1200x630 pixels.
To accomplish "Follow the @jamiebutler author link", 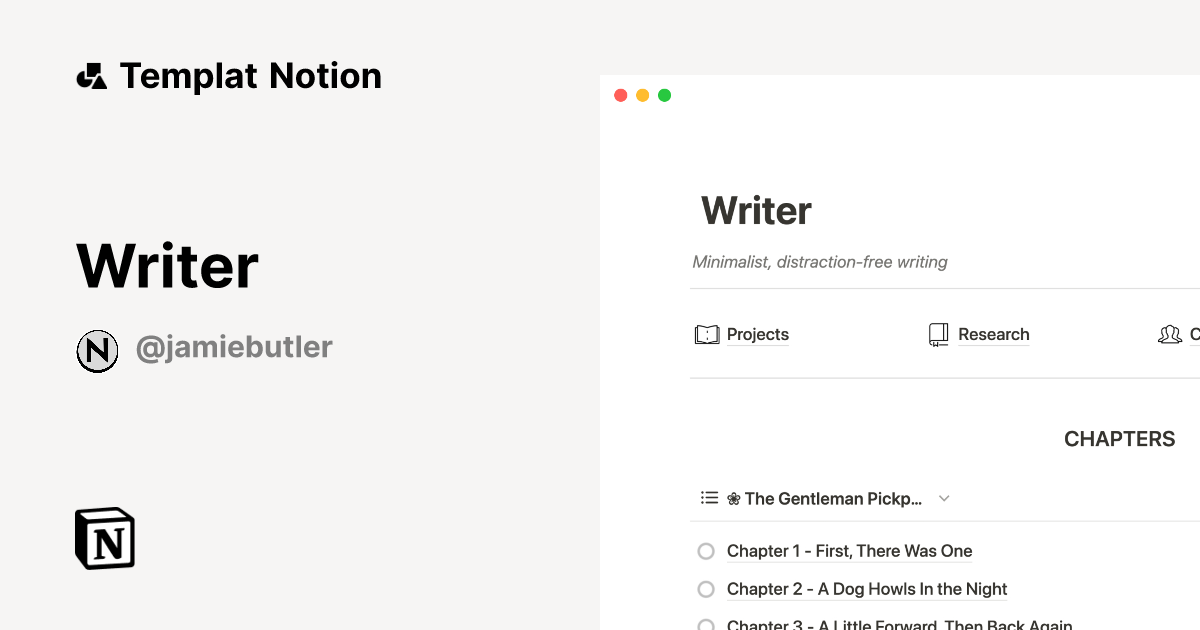I will coord(234,346).
